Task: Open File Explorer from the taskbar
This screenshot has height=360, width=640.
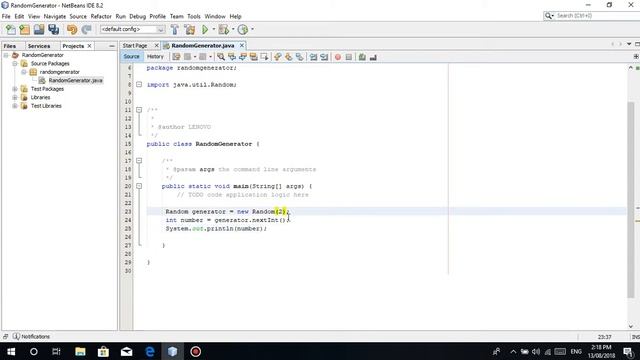Action: tap(80, 351)
